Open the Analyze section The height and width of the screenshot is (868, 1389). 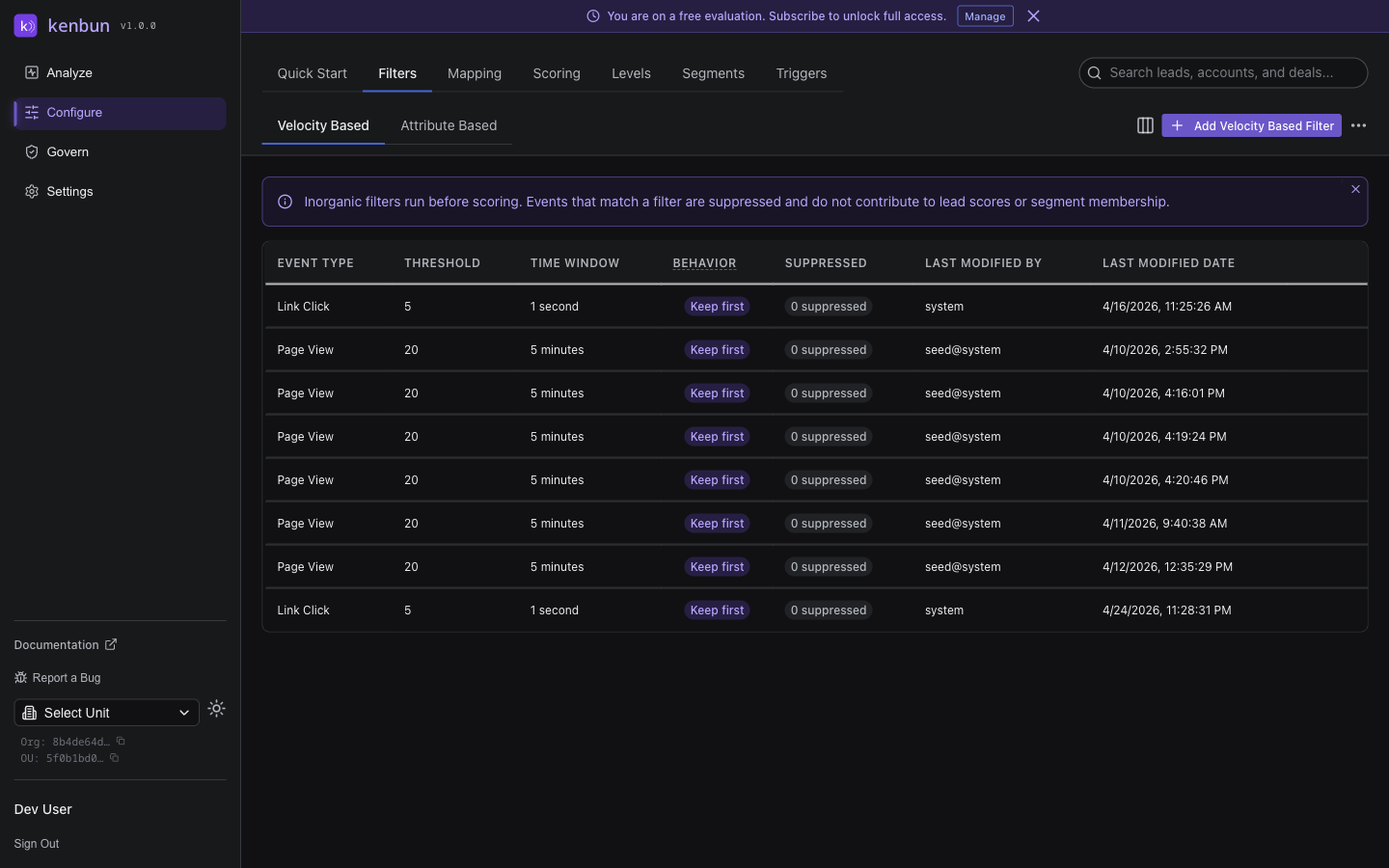click(x=120, y=73)
